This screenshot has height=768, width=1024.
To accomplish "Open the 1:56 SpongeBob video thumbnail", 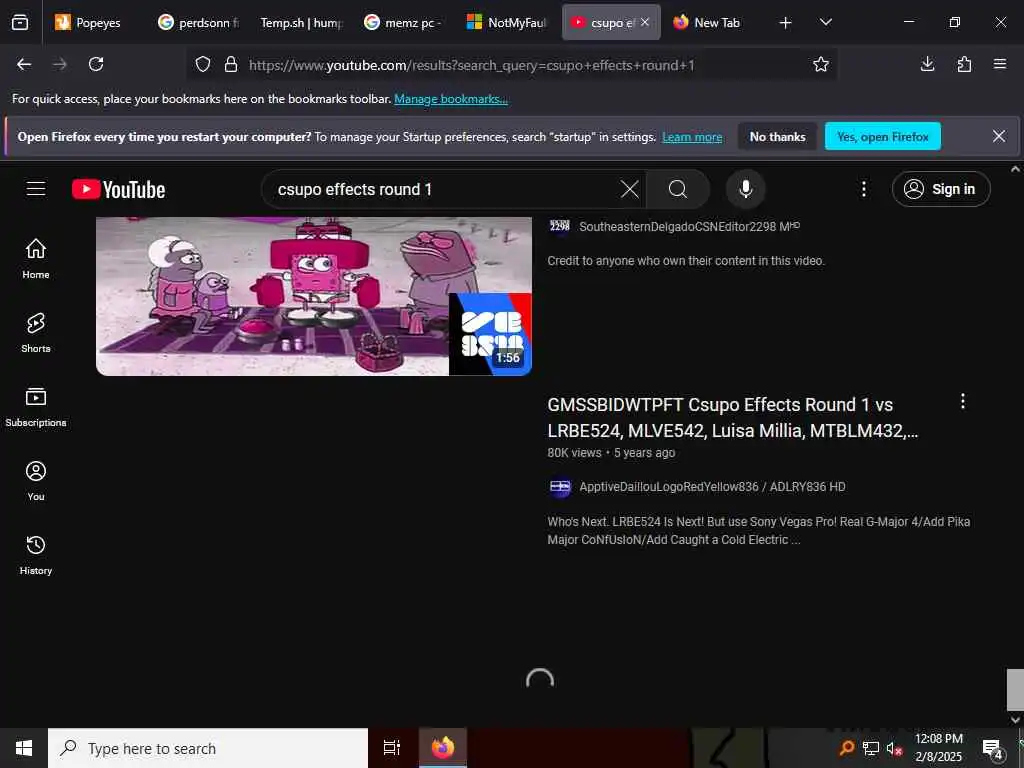I will (x=314, y=296).
